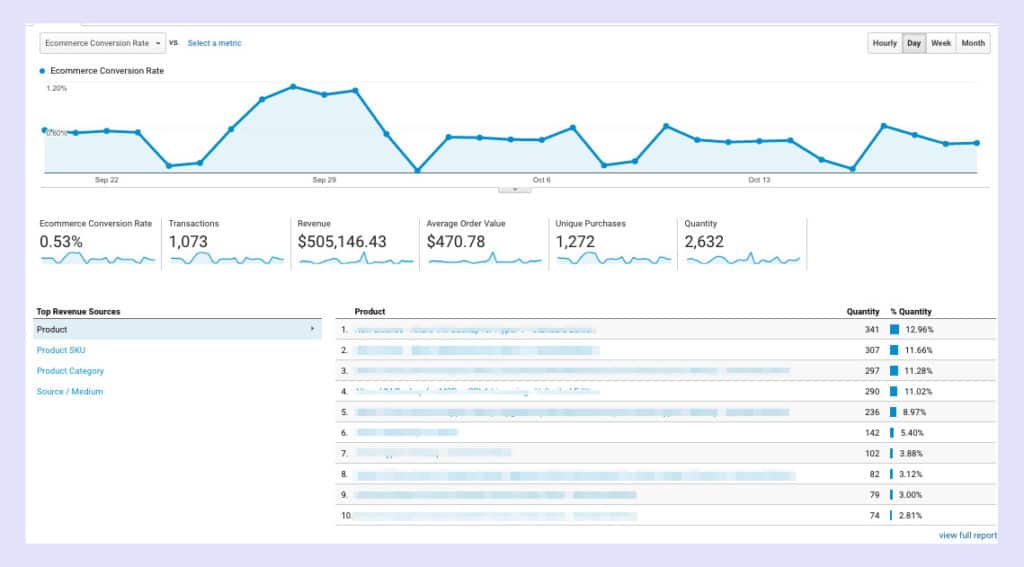1024x567 pixels.
Task: Click the % Quantity column header
Action: [911, 312]
